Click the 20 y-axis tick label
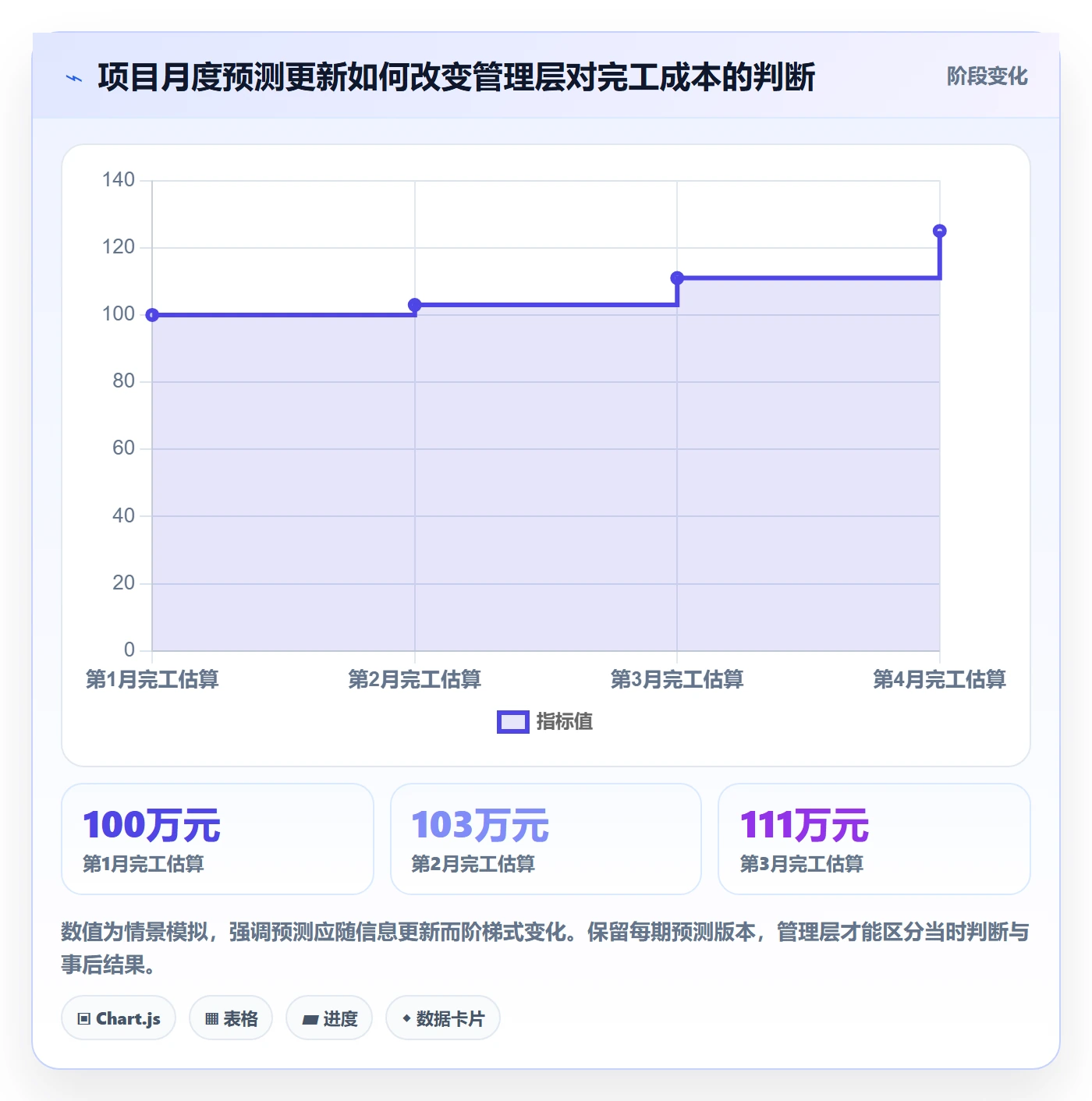The width and height of the screenshot is (1092, 1101). [x=123, y=583]
